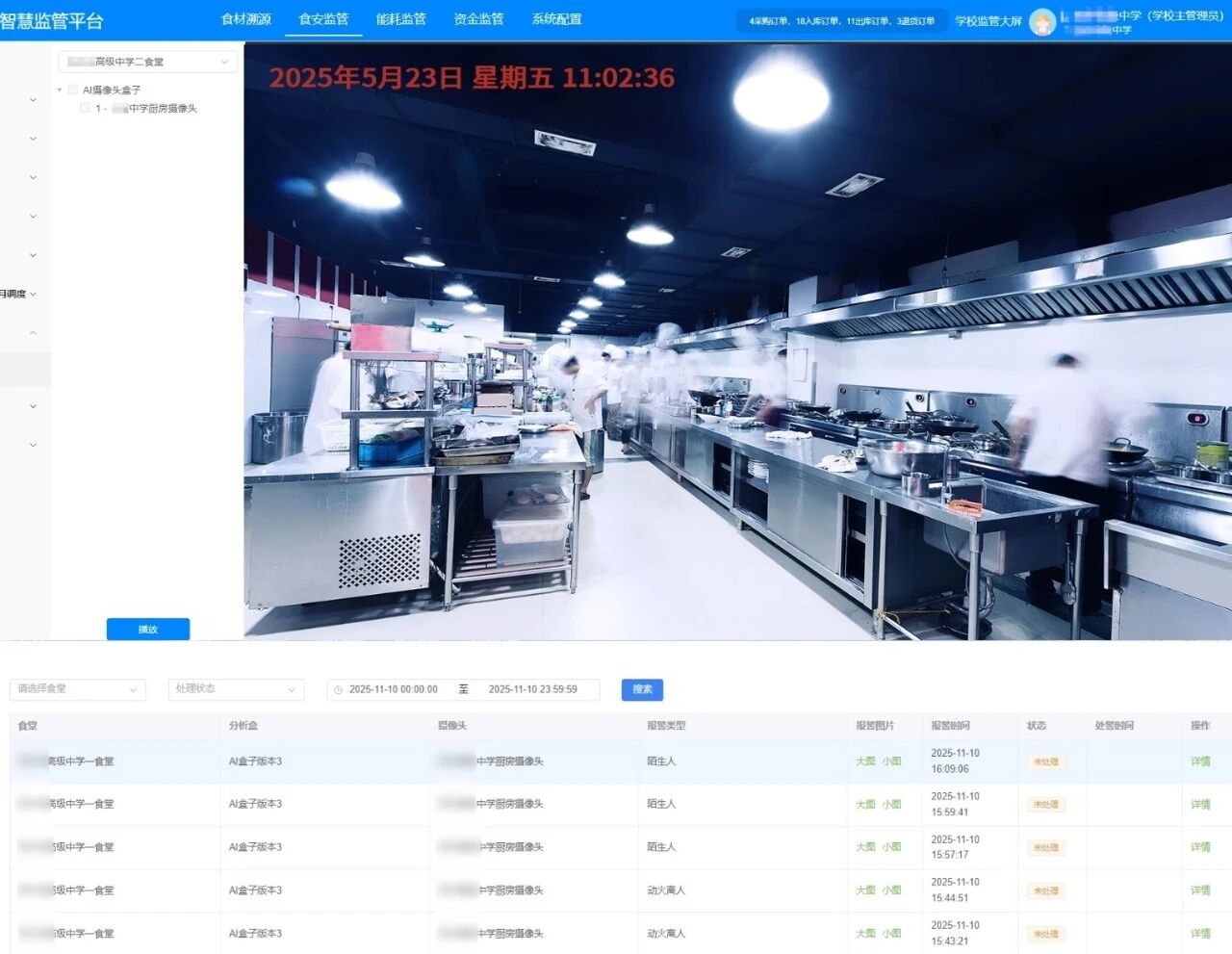
Task: Click 未处理 status tag in first row
Action: pos(1045,761)
